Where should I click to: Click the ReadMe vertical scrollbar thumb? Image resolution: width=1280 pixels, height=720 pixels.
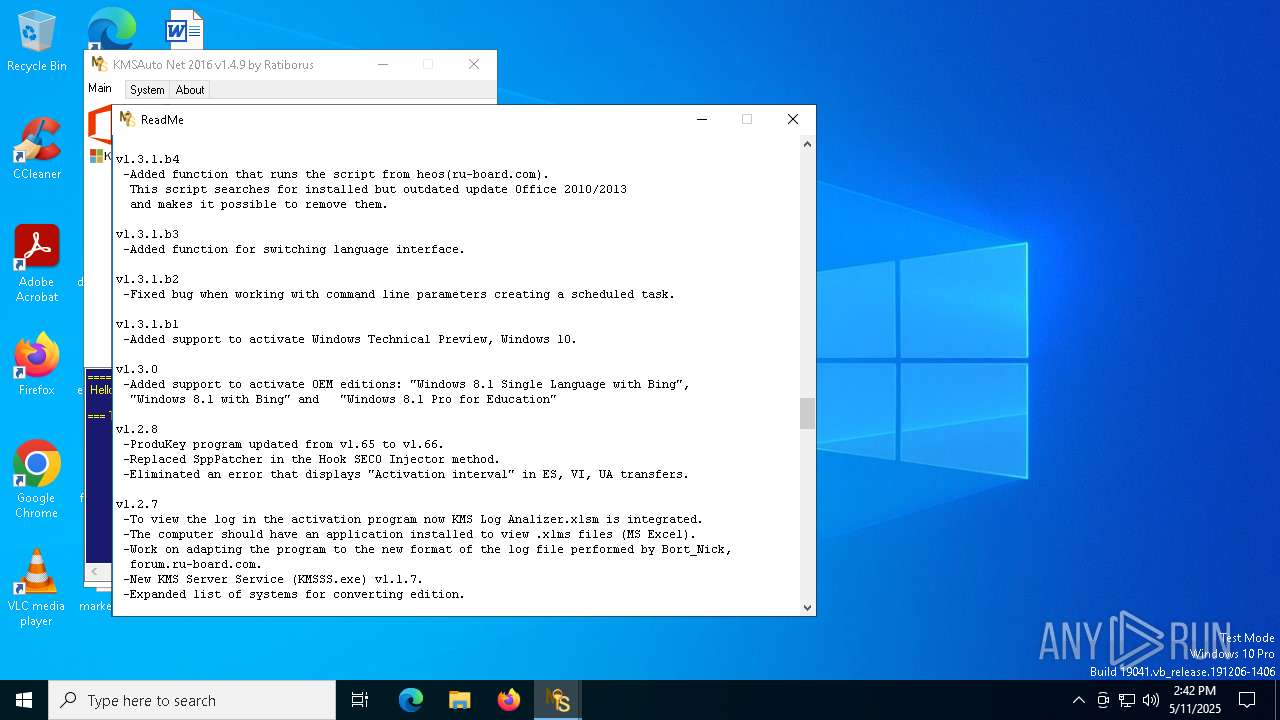pos(807,413)
